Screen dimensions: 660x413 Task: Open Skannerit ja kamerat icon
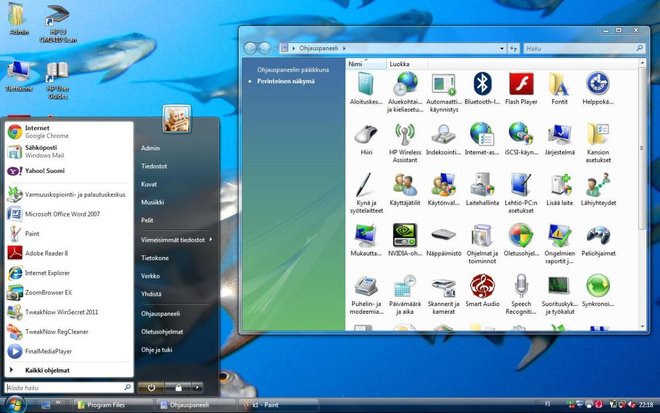[443, 286]
